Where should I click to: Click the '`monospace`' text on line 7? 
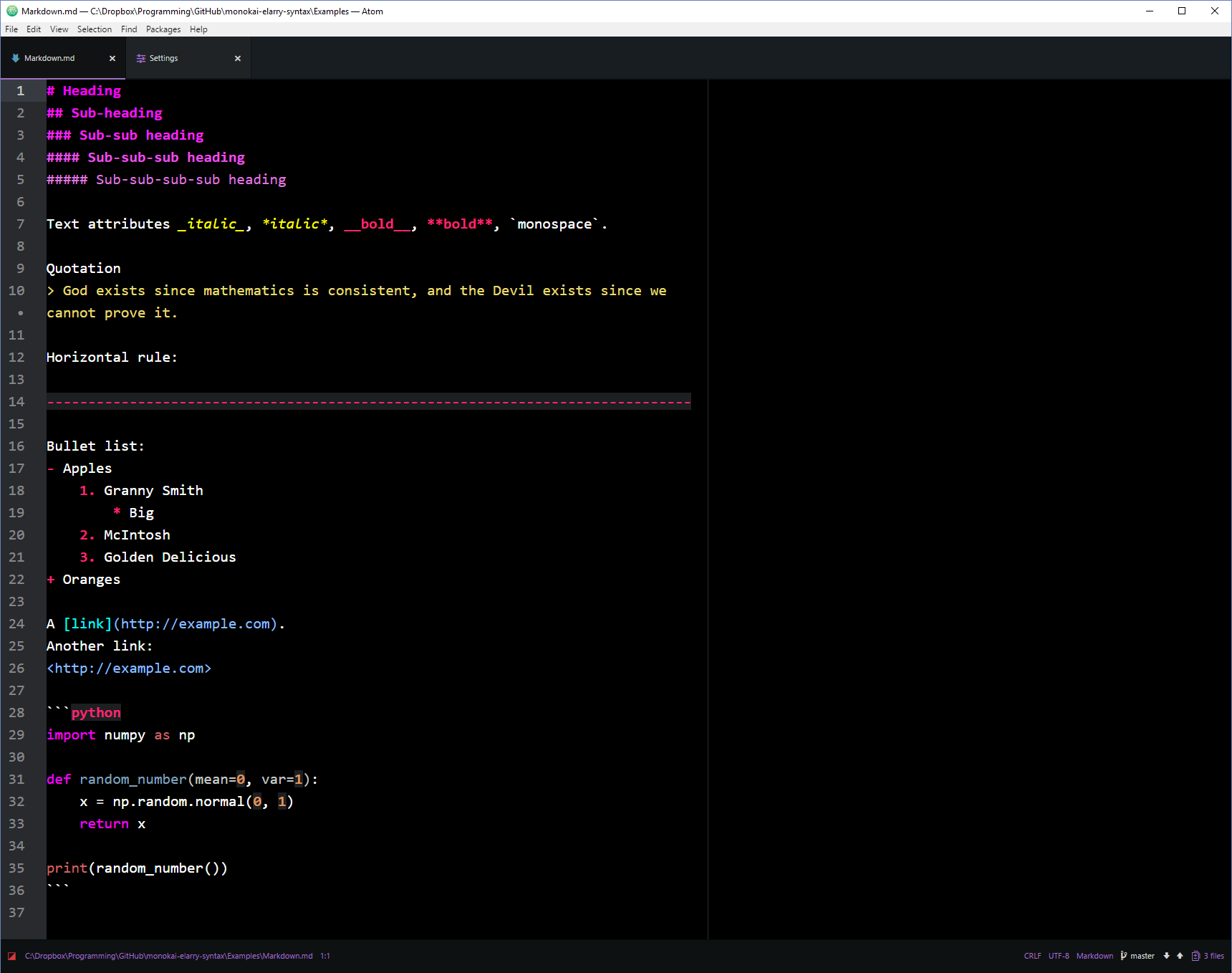click(x=555, y=224)
